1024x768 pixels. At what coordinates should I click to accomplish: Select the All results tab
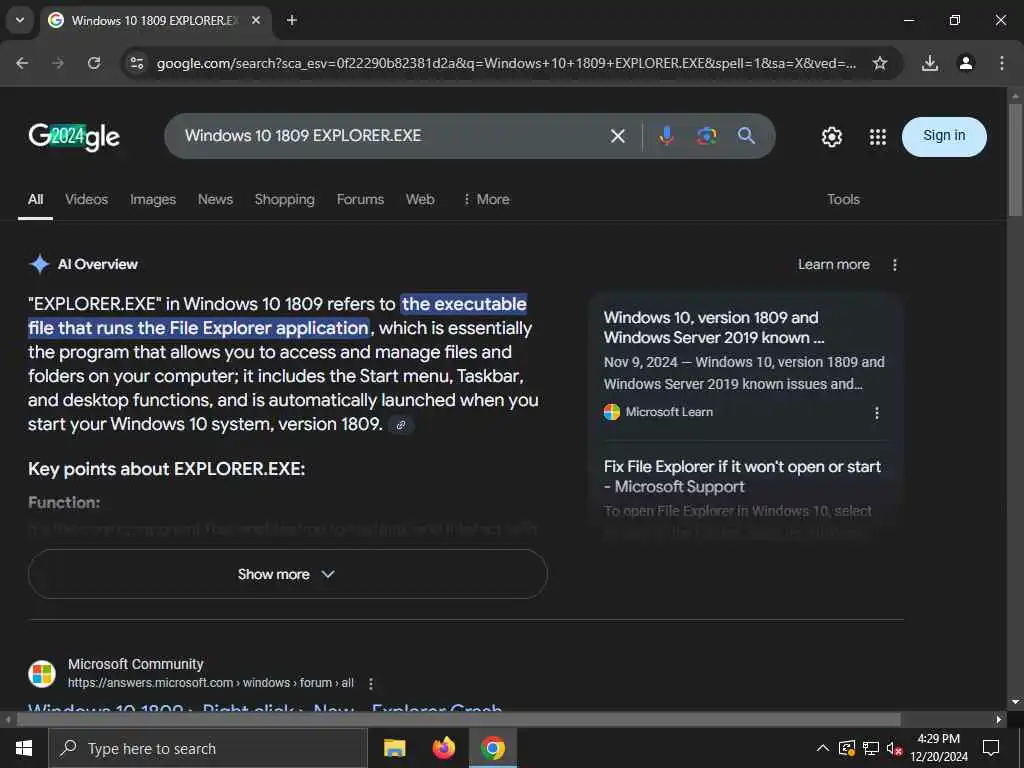click(35, 200)
